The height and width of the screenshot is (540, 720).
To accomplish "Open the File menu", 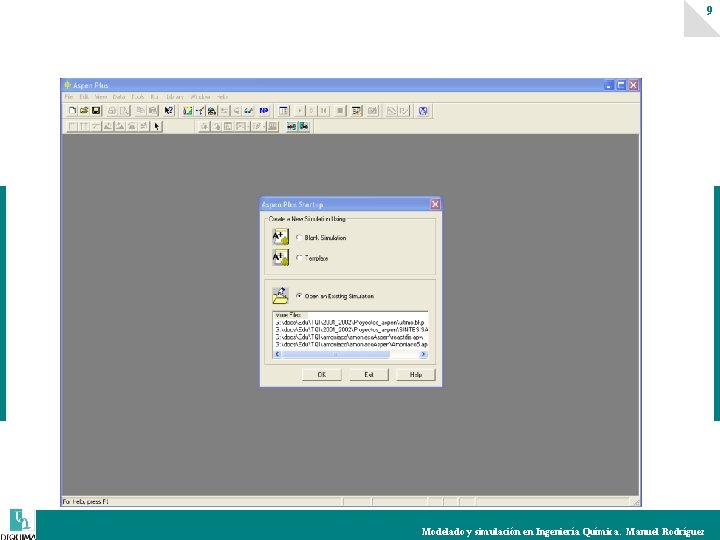I will 69,97.
